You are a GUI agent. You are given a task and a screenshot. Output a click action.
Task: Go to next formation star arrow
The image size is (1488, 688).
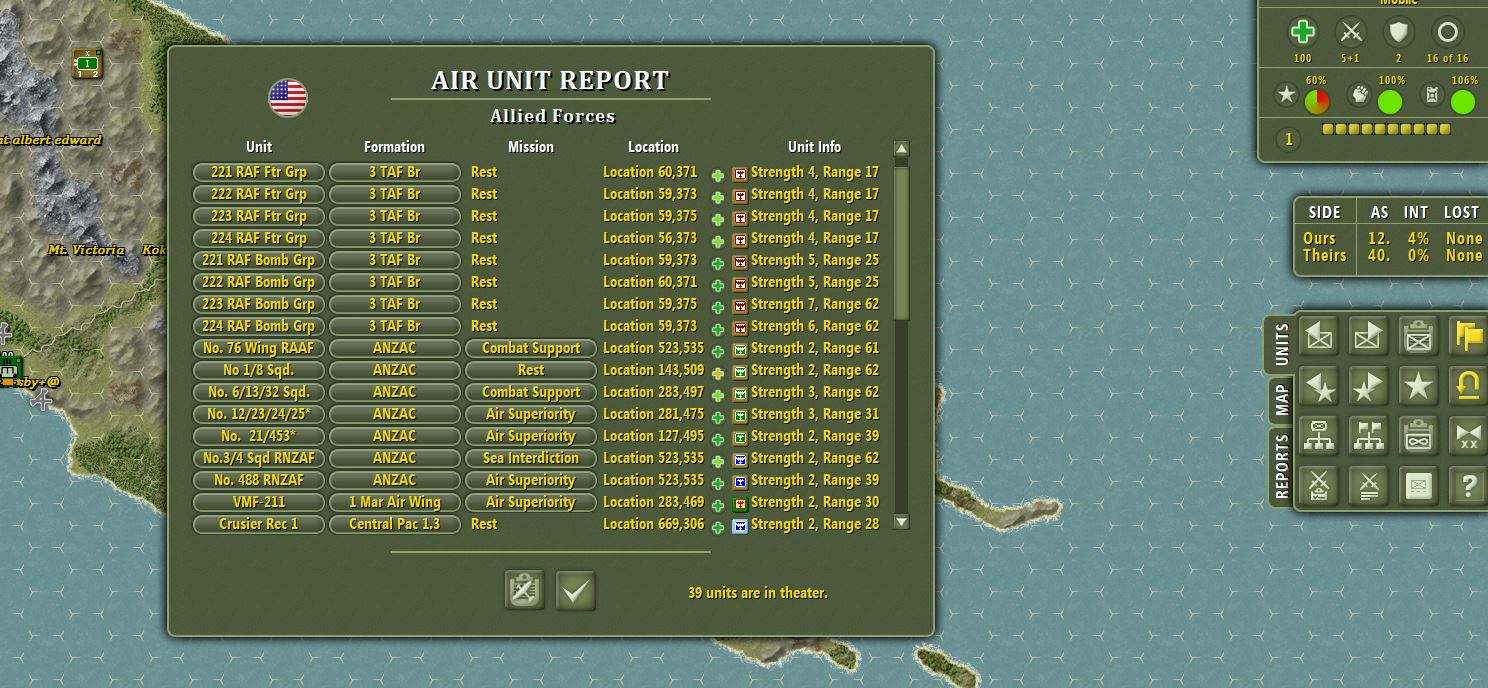(x=1368, y=387)
